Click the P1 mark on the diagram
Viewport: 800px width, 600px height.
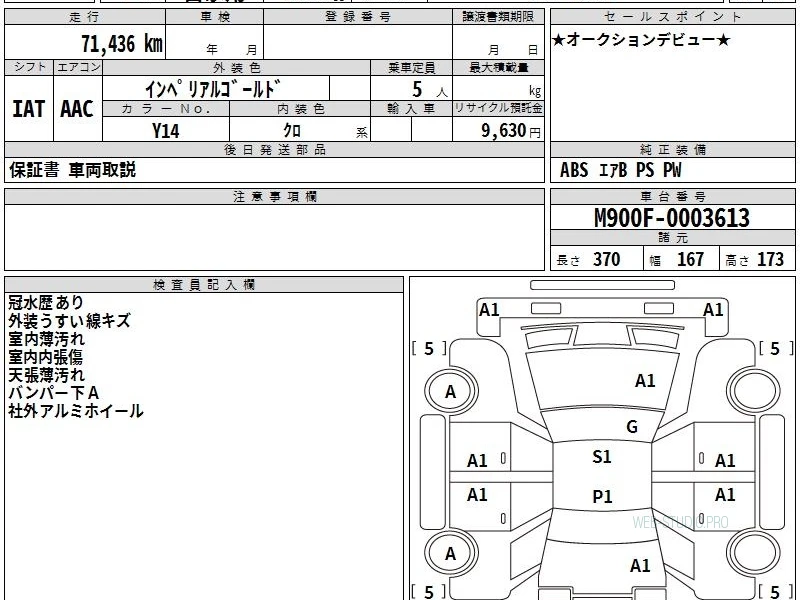(x=602, y=496)
